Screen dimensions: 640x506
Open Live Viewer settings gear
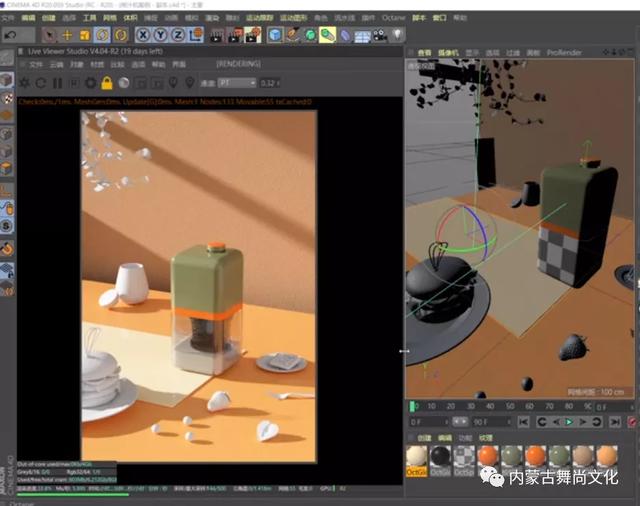[x=91, y=83]
